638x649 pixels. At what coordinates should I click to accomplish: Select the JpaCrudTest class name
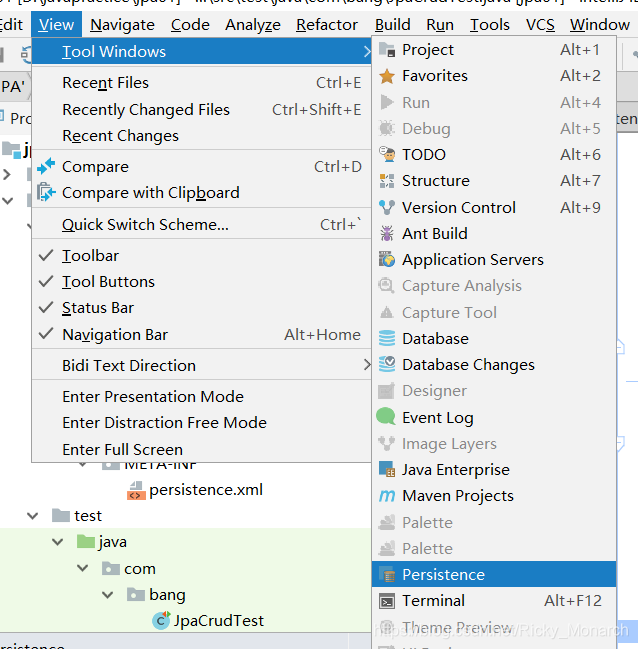coord(218,620)
